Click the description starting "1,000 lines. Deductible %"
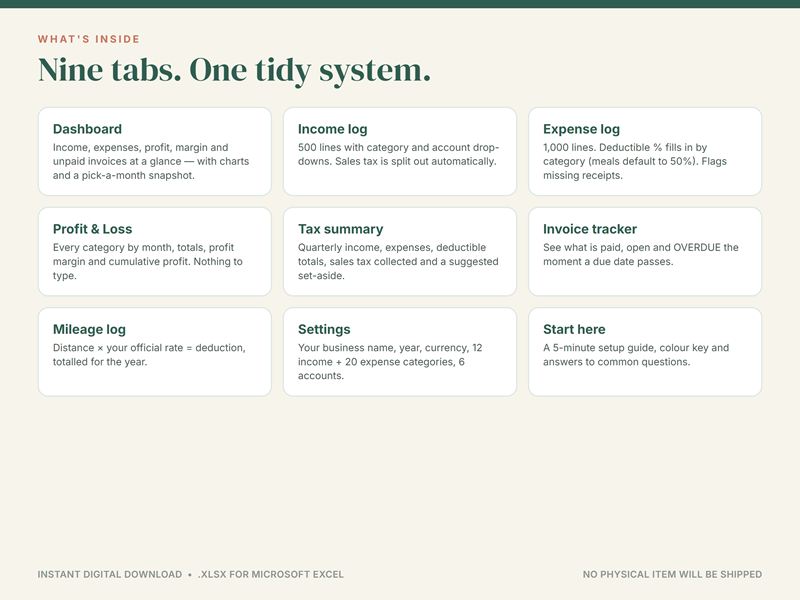This screenshot has height=600, width=800. point(635,161)
